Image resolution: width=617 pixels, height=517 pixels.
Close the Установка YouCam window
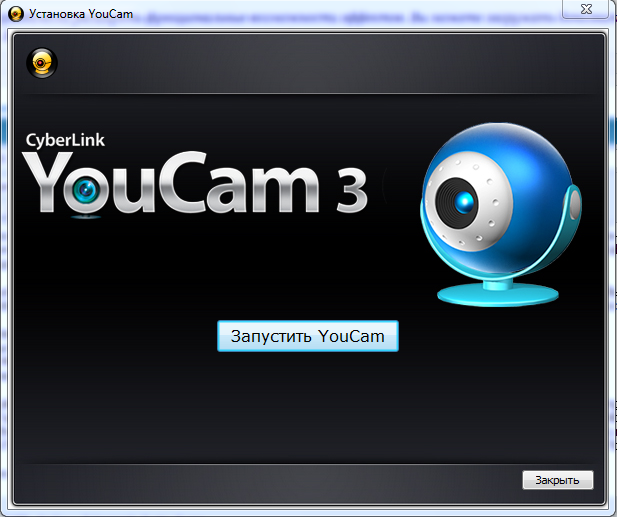tap(586, 9)
